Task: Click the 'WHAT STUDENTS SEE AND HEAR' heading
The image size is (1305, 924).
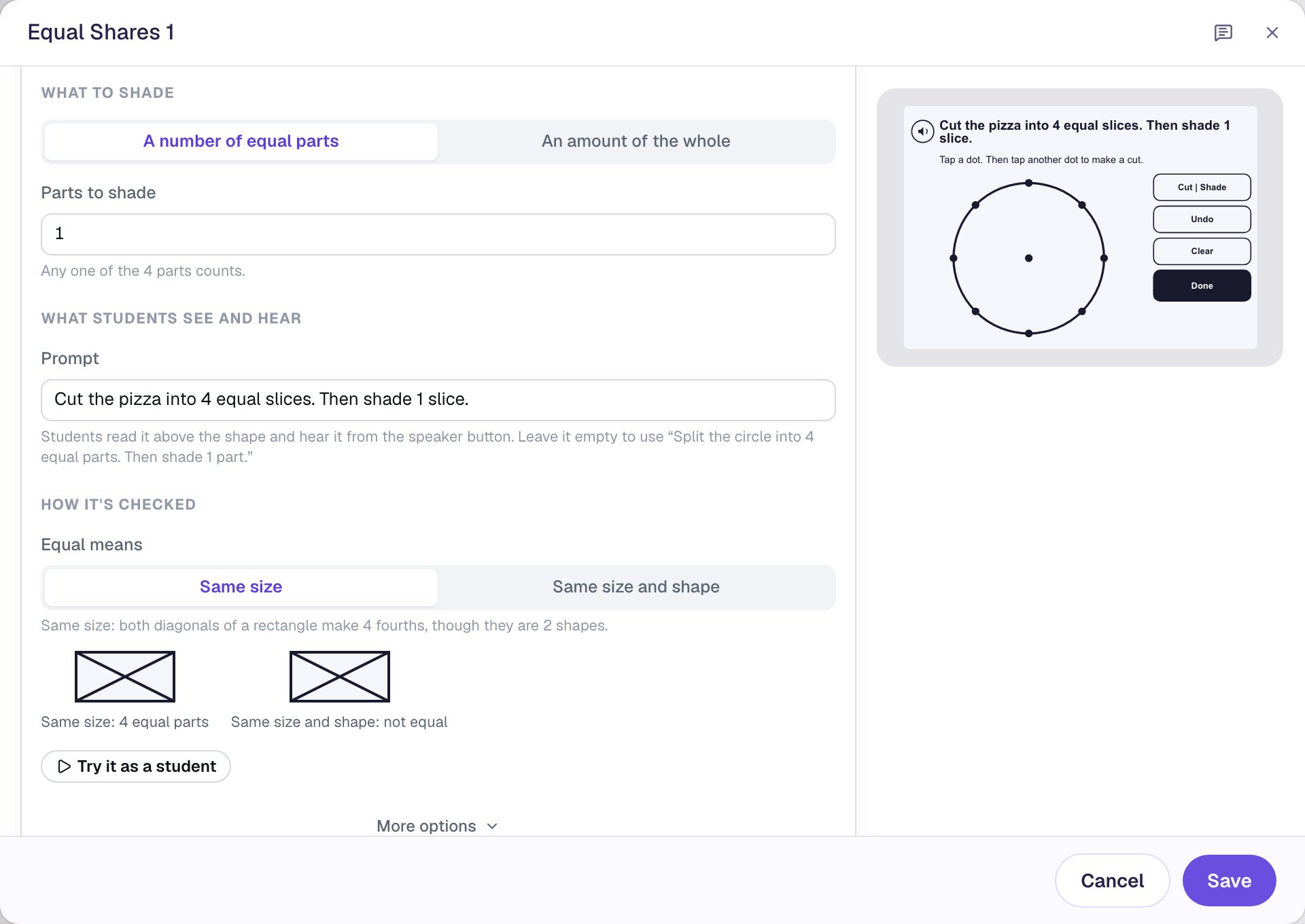Action: tap(171, 319)
